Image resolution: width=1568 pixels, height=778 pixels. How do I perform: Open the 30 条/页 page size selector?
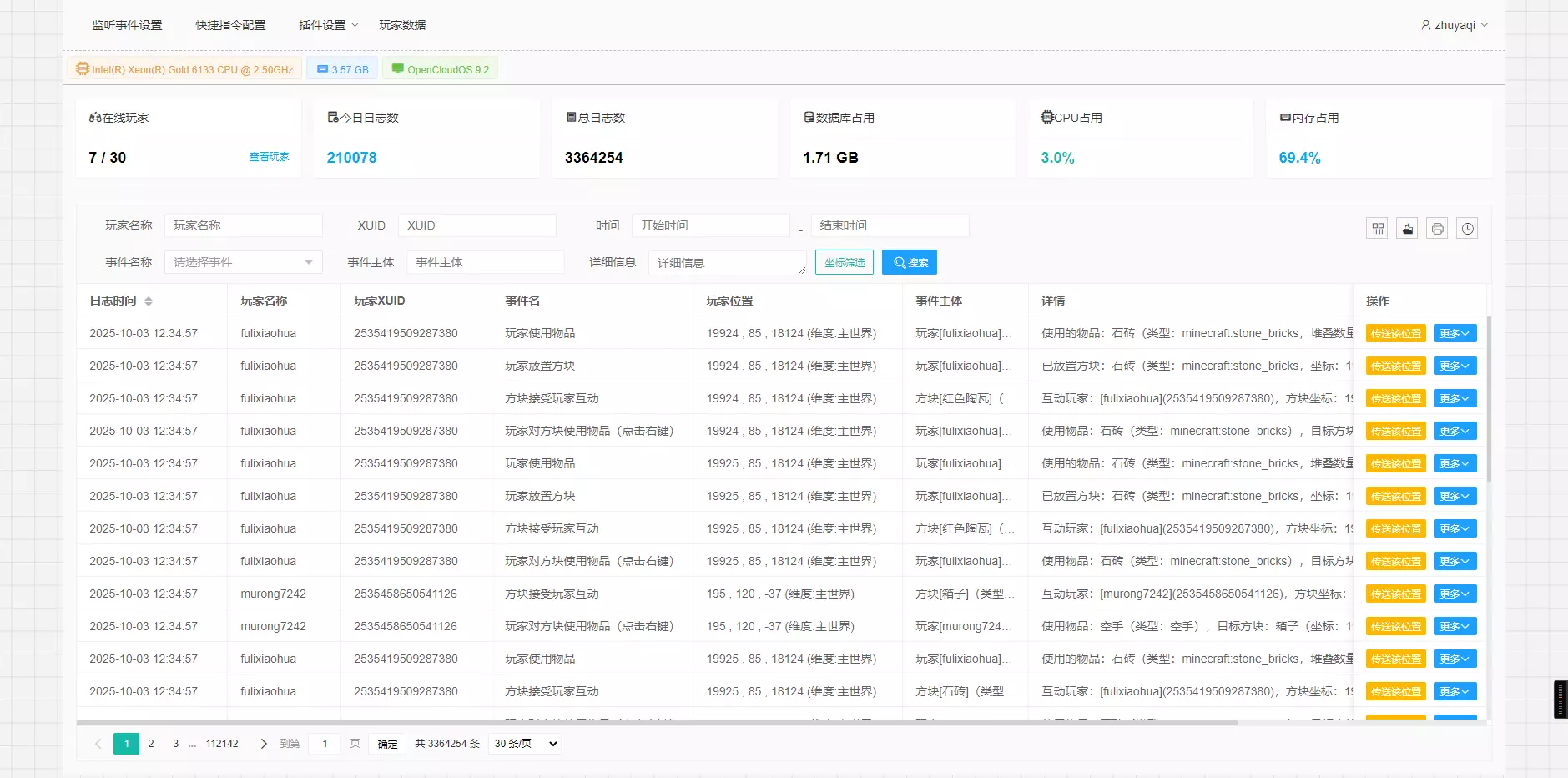click(x=525, y=744)
